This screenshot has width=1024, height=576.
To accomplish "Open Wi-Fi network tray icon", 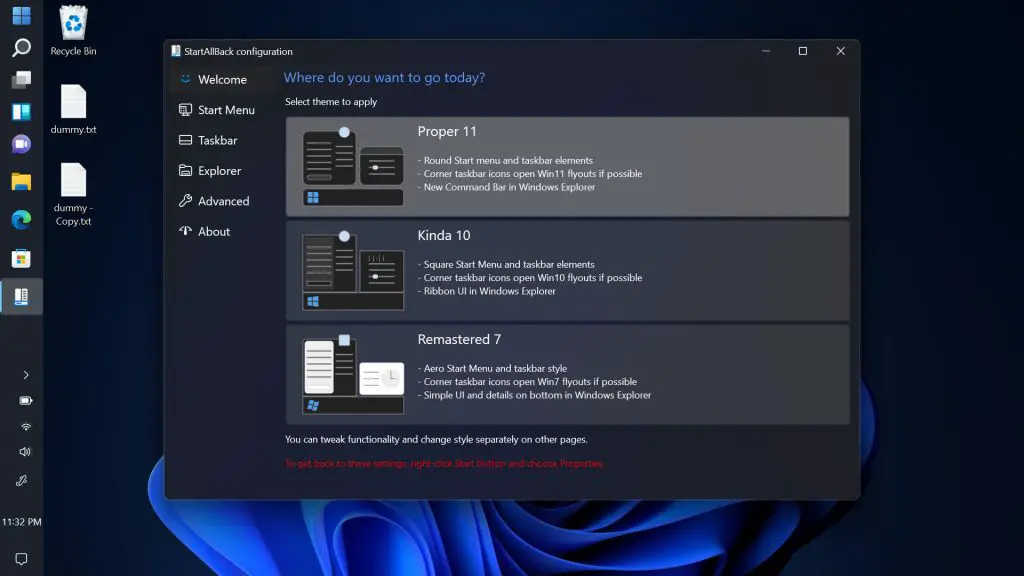I will (25, 426).
